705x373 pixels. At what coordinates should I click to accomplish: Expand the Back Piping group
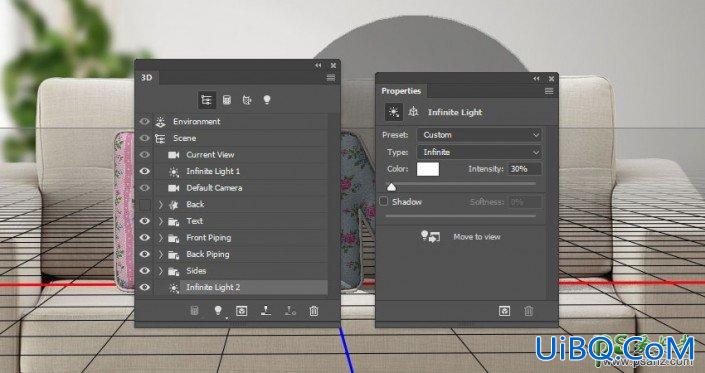coord(161,254)
